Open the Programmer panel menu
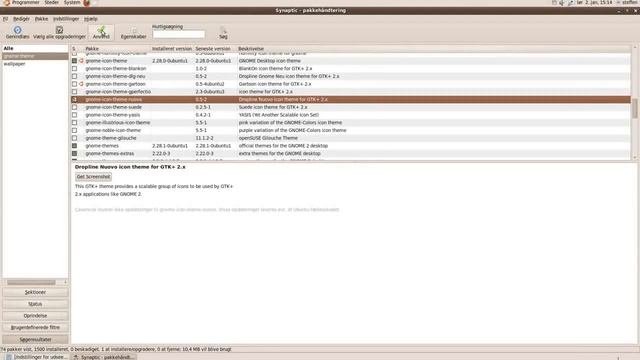The width and height of the screenshot is (640, 360). tap(25, 2)
